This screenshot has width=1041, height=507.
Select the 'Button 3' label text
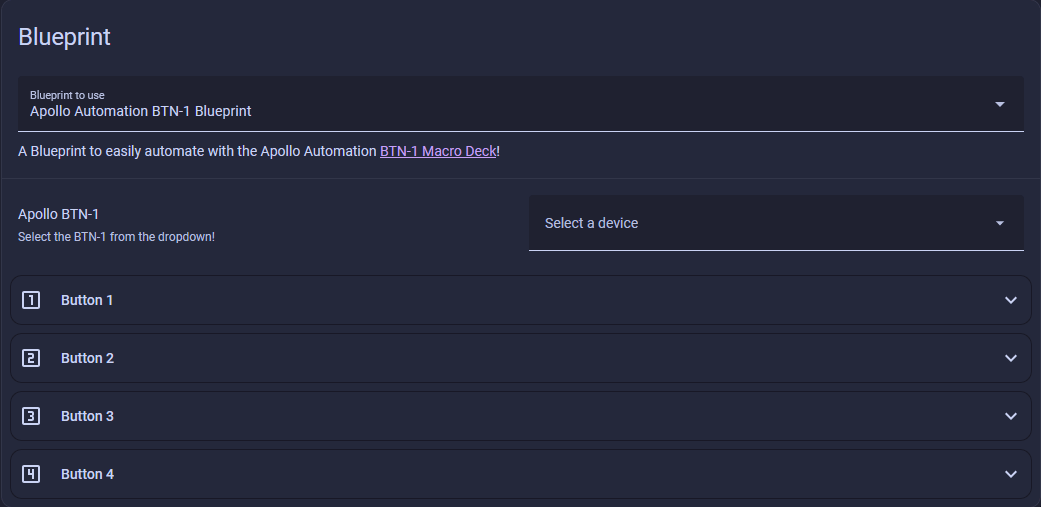click(x=87, y=416)
